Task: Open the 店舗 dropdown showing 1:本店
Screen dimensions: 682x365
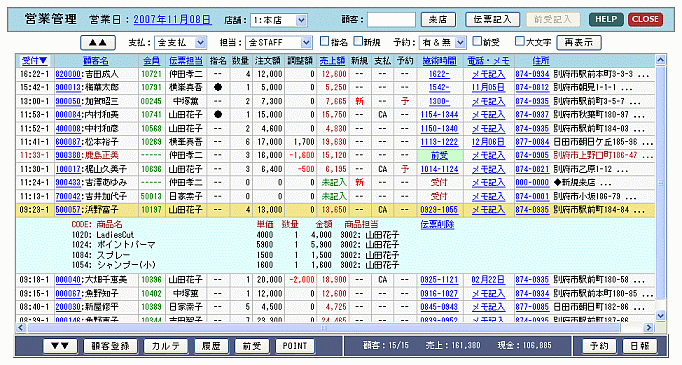Action: 279,20
